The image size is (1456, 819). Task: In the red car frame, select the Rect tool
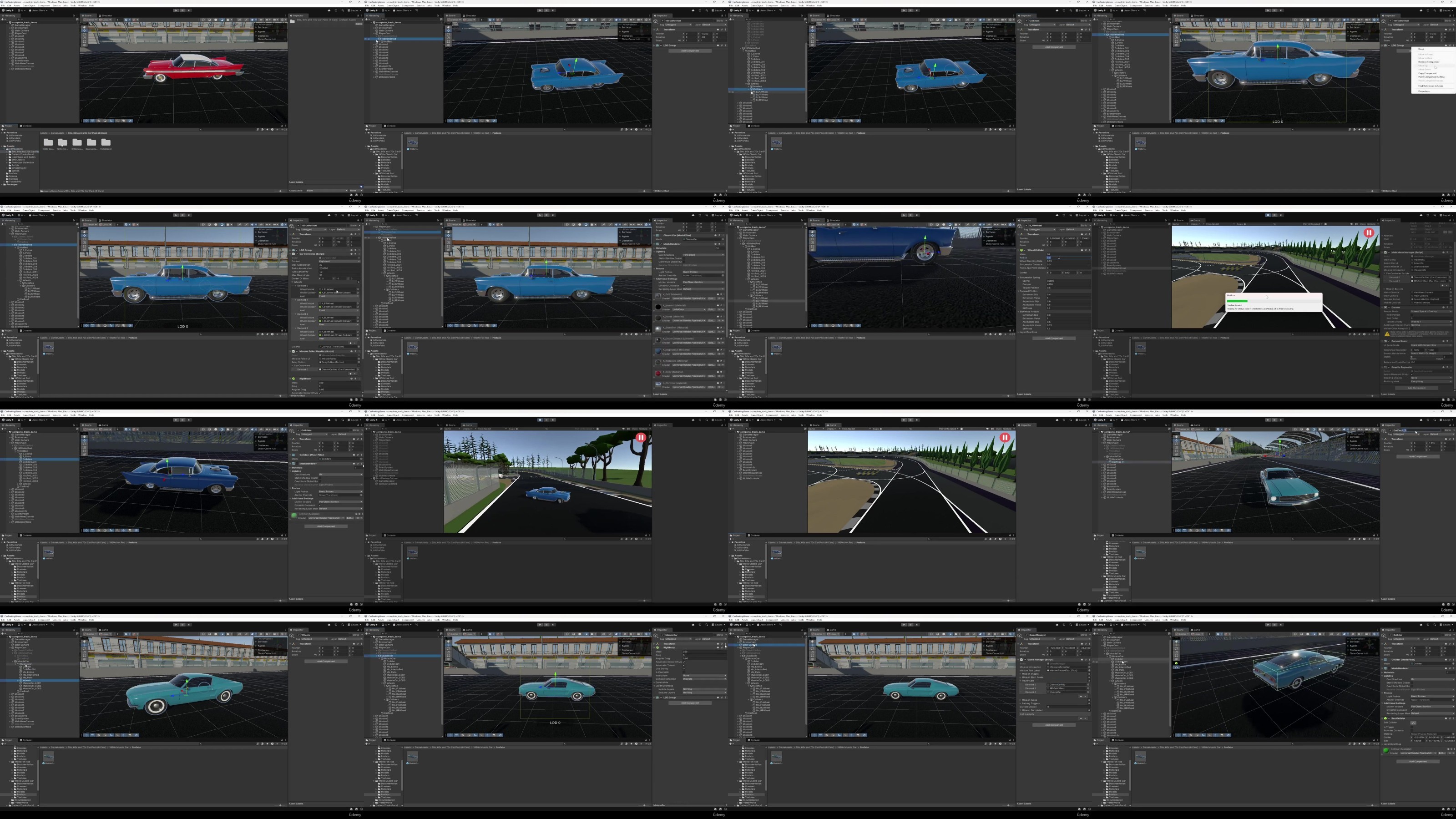[84, 42]
